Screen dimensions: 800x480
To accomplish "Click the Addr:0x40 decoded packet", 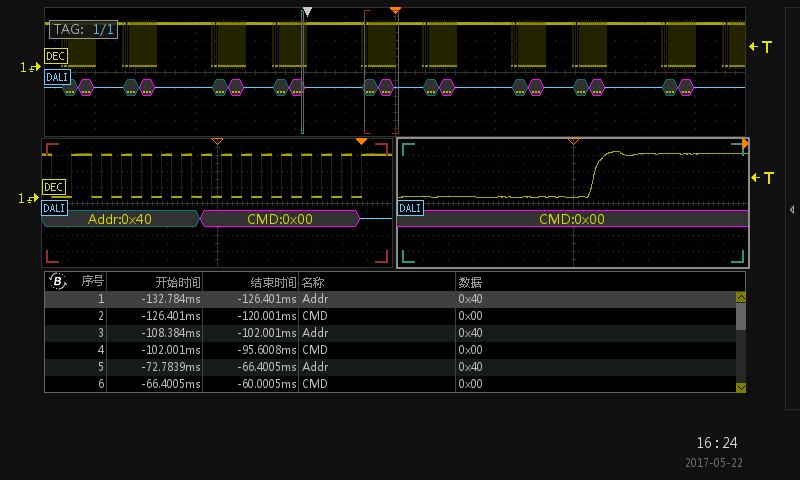I will click(x=120, y=219).
